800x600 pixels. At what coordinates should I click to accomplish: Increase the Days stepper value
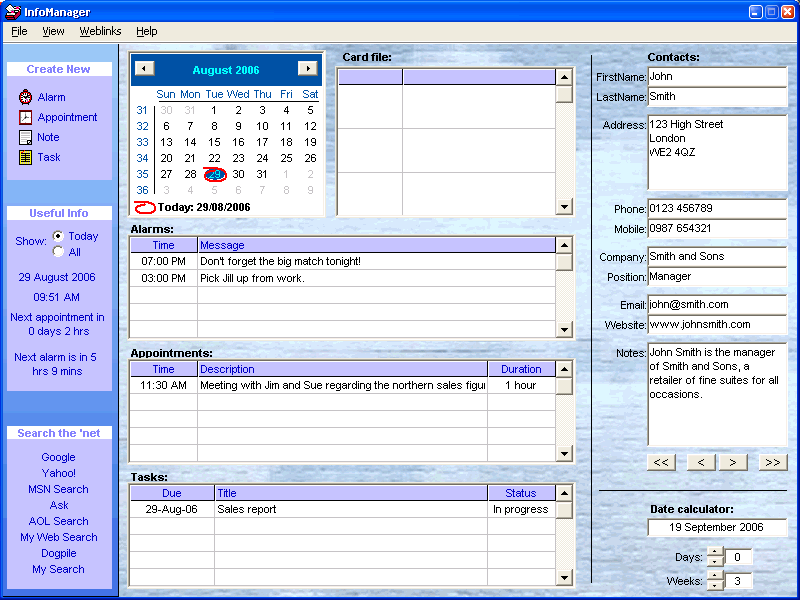click(x=715, y=553)
